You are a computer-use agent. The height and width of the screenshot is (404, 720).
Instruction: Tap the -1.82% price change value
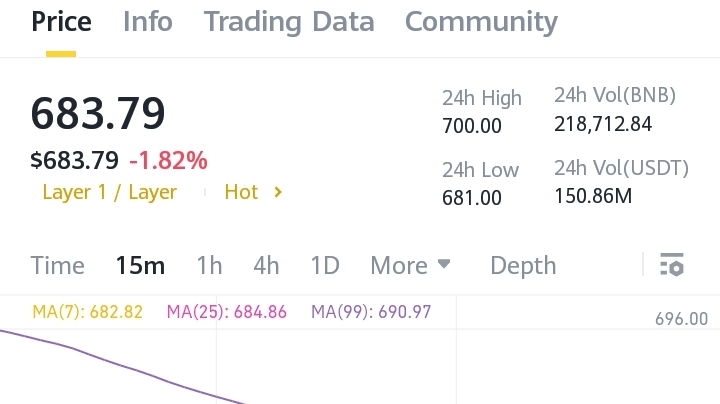point(168,160)
